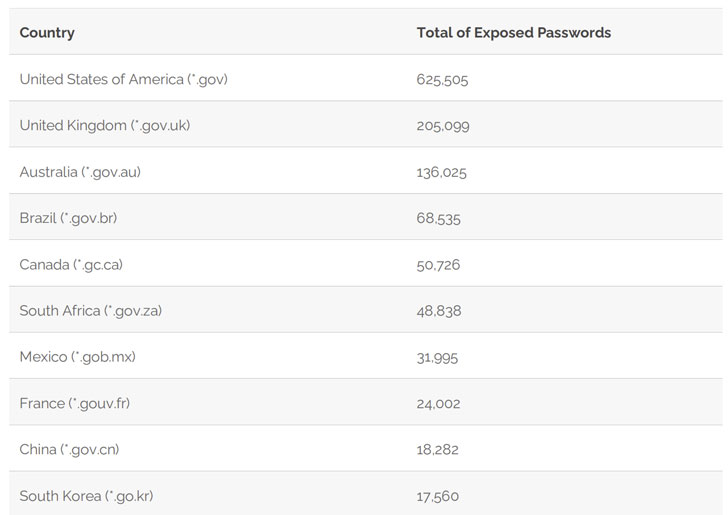Select the Canada (*.gc.ca) cell
Screen dimensions: 728x515
pyautogui.click(x=71, y=265)
